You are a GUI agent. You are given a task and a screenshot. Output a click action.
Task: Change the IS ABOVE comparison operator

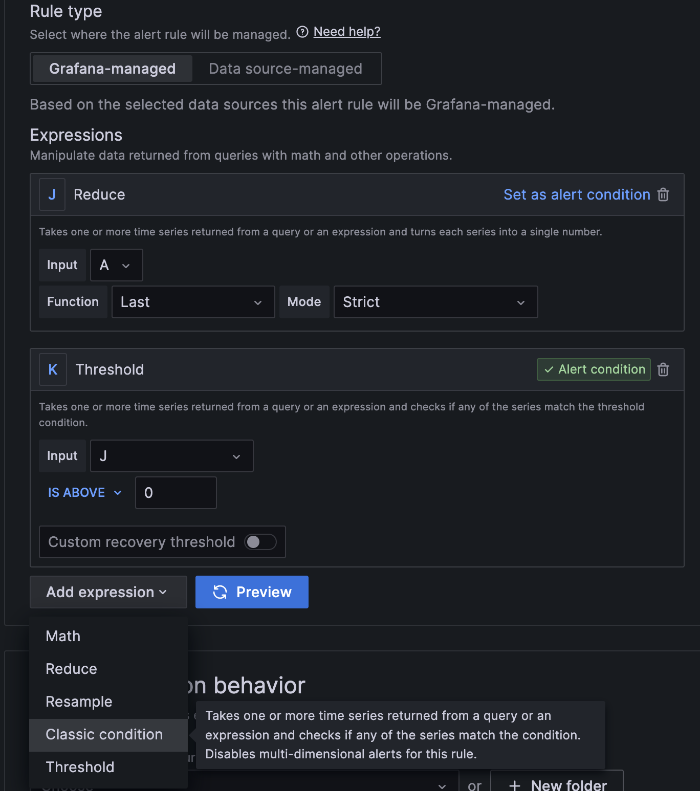[x=85, y=492]
